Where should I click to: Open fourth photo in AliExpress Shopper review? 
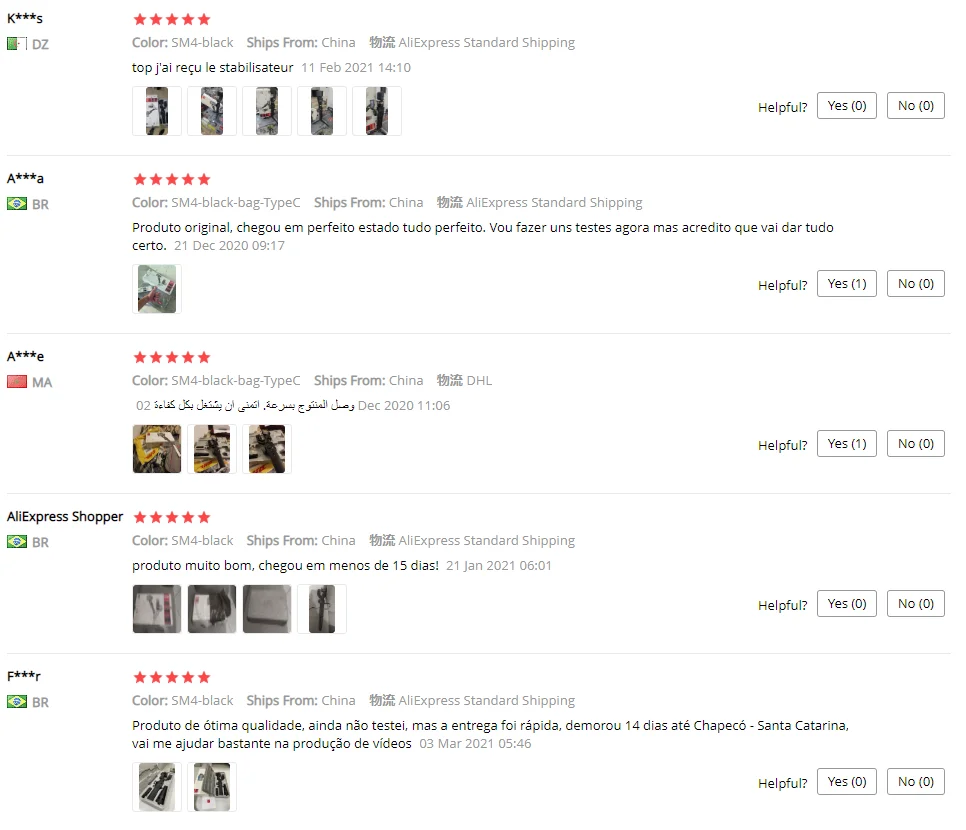[322, 609]
